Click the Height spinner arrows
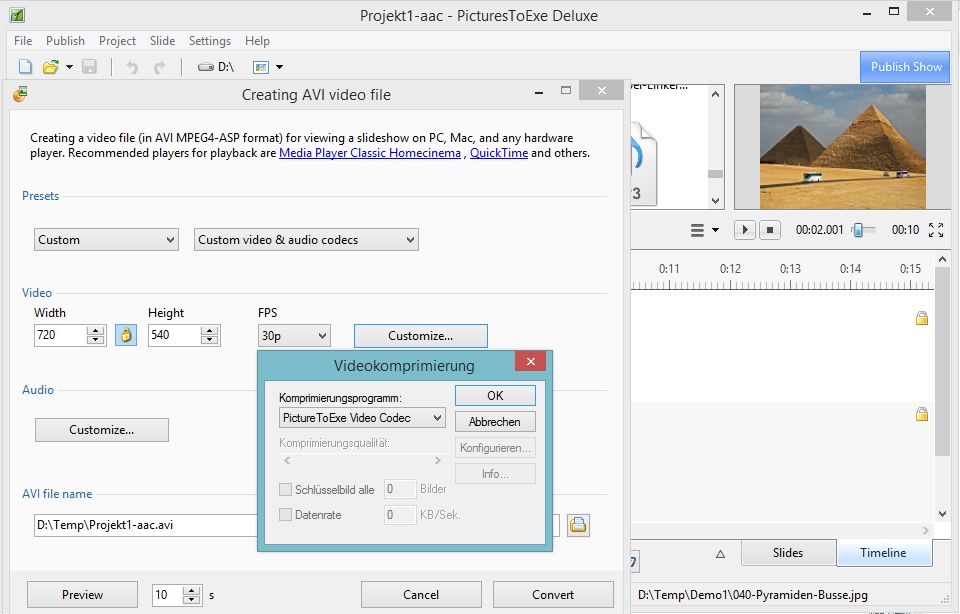 [209, 335]
